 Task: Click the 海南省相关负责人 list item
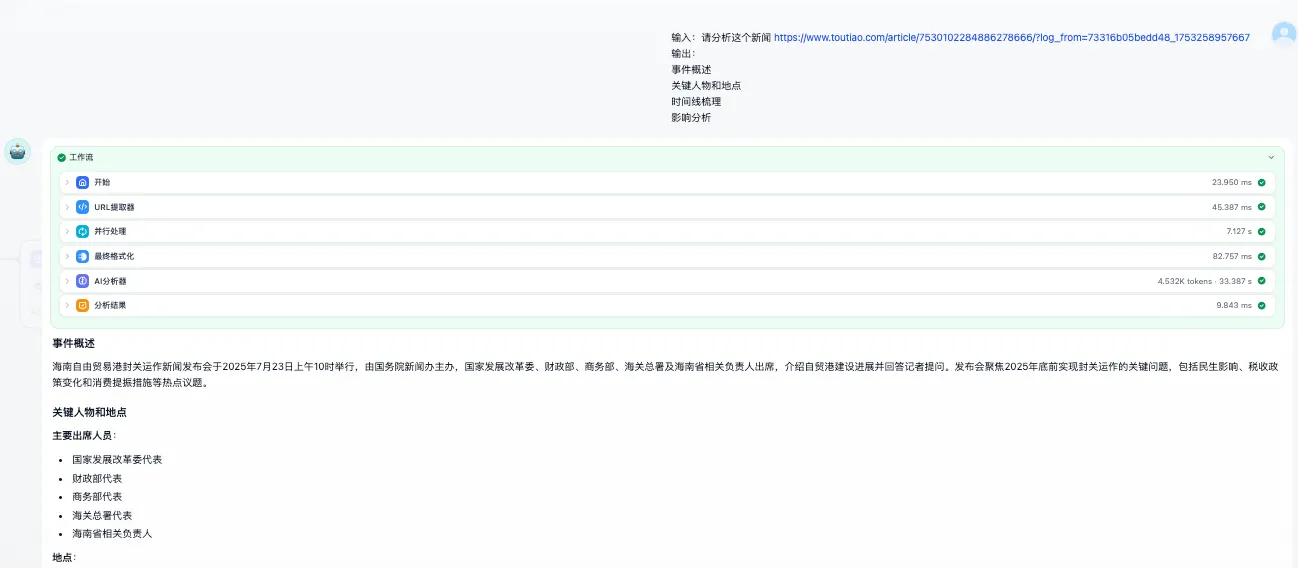[x=112, y=534]
